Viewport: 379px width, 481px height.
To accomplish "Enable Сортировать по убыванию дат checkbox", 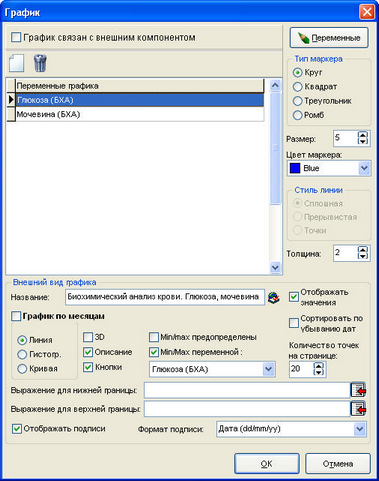I will [x=294, y=323].
